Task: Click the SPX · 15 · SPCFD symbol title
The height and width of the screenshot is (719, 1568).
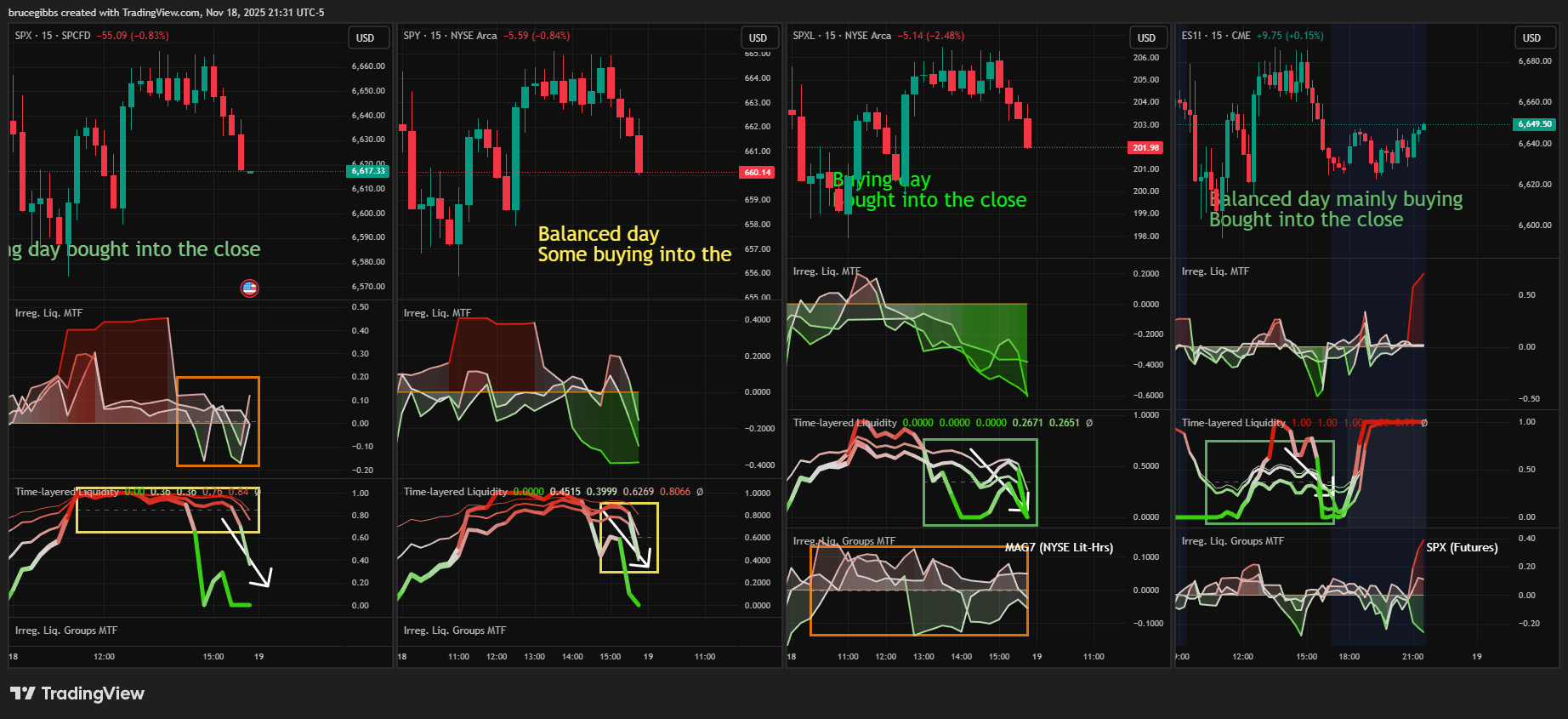Action: (x=53, y=36)
